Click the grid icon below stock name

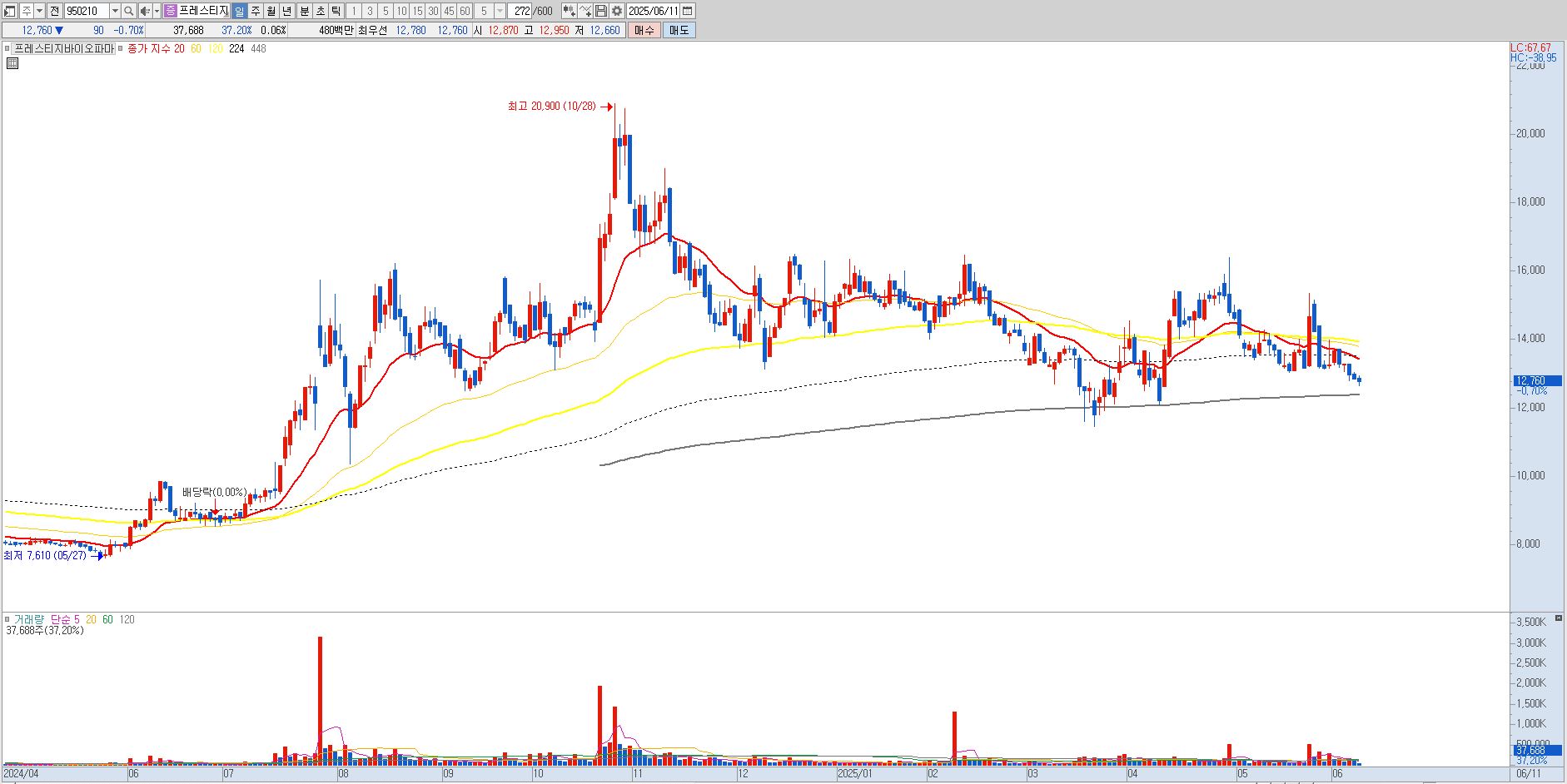[x=12, y=63]
